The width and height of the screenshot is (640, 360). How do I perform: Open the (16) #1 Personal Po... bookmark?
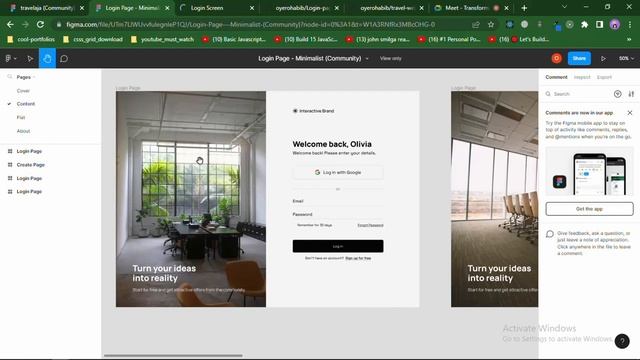(450, 40)
